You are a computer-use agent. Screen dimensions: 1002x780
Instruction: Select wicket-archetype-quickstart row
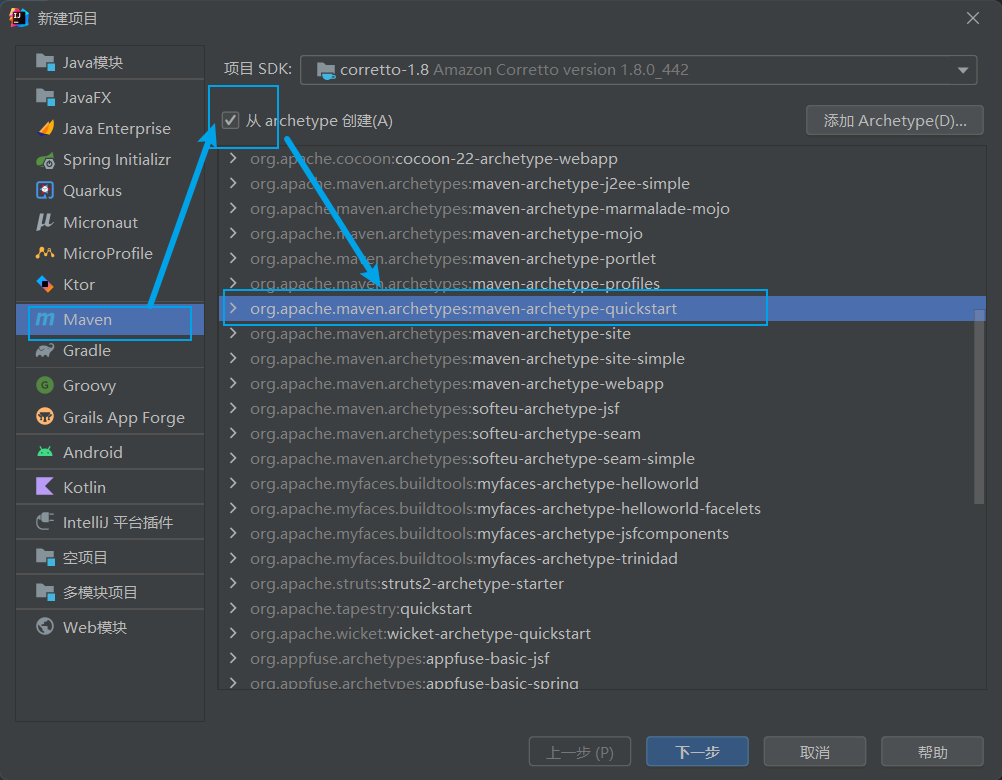[x=601, y=633]
